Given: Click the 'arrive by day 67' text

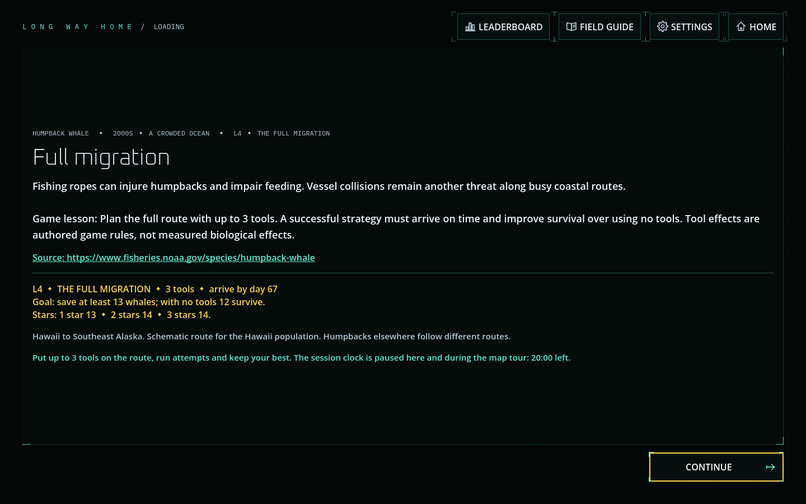Looking at the screenshot, I should pyautogui.click(x=243, y=289).
